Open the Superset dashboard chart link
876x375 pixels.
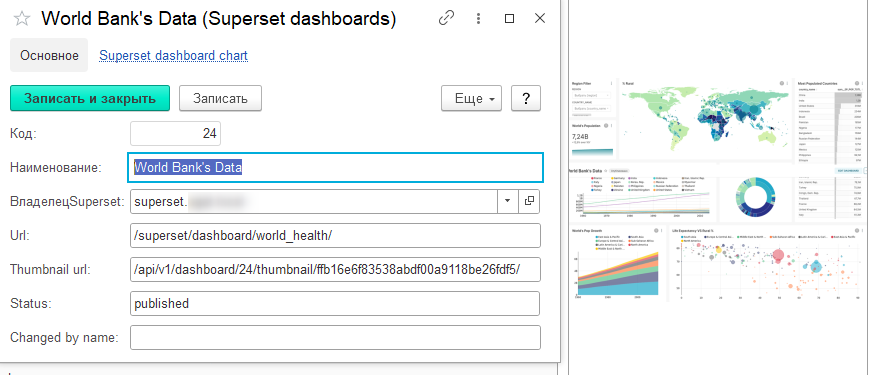[x=174, y=55]
